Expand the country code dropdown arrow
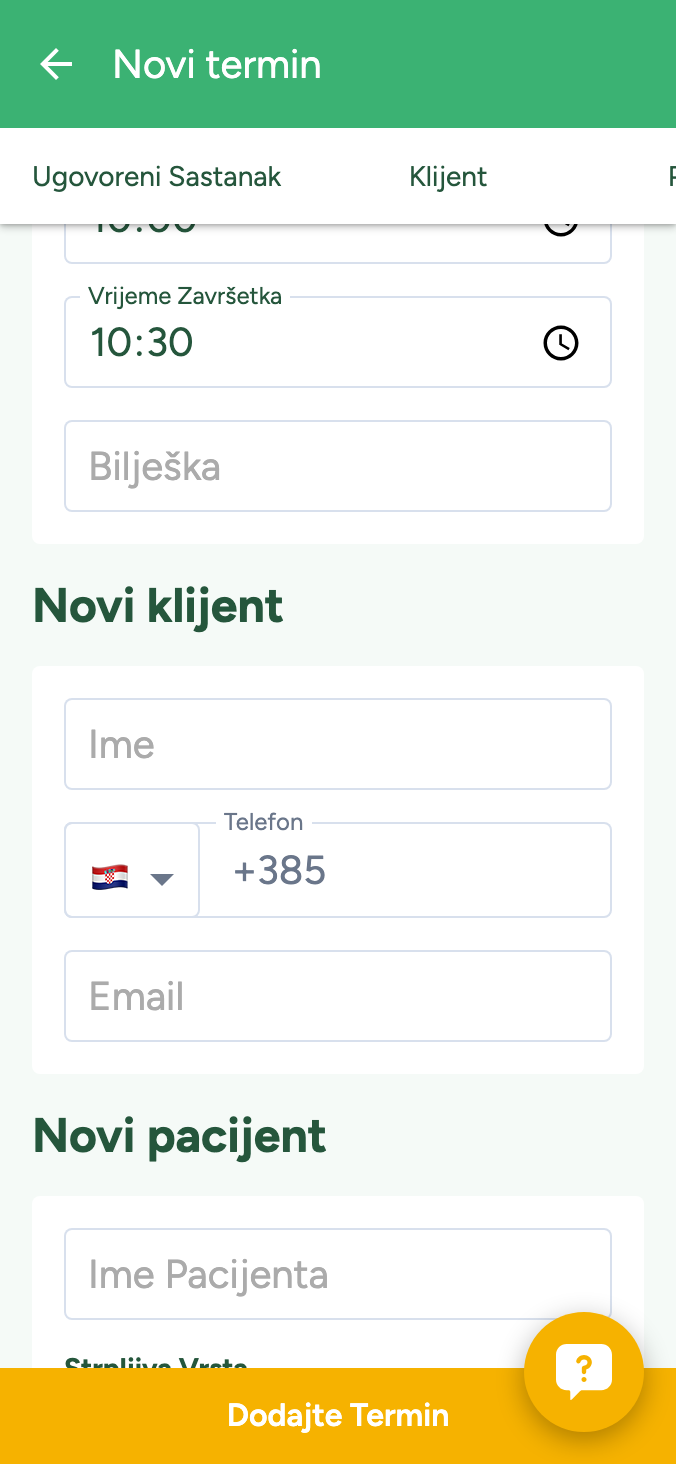The width and height of the screenshot is (676, 1464). tap(162, 879)
